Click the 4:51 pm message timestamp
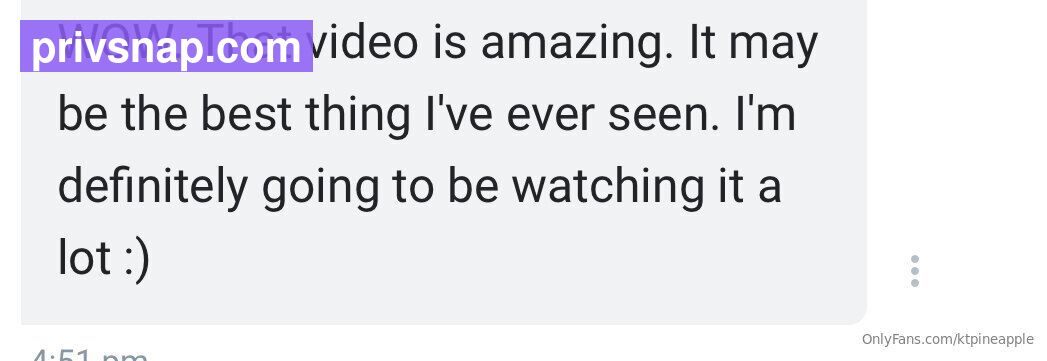This screenshot has width=1047, height=361. pos(89,354)
